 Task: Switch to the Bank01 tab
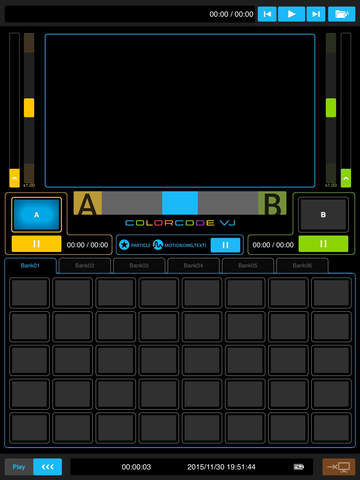pos(30,266)
